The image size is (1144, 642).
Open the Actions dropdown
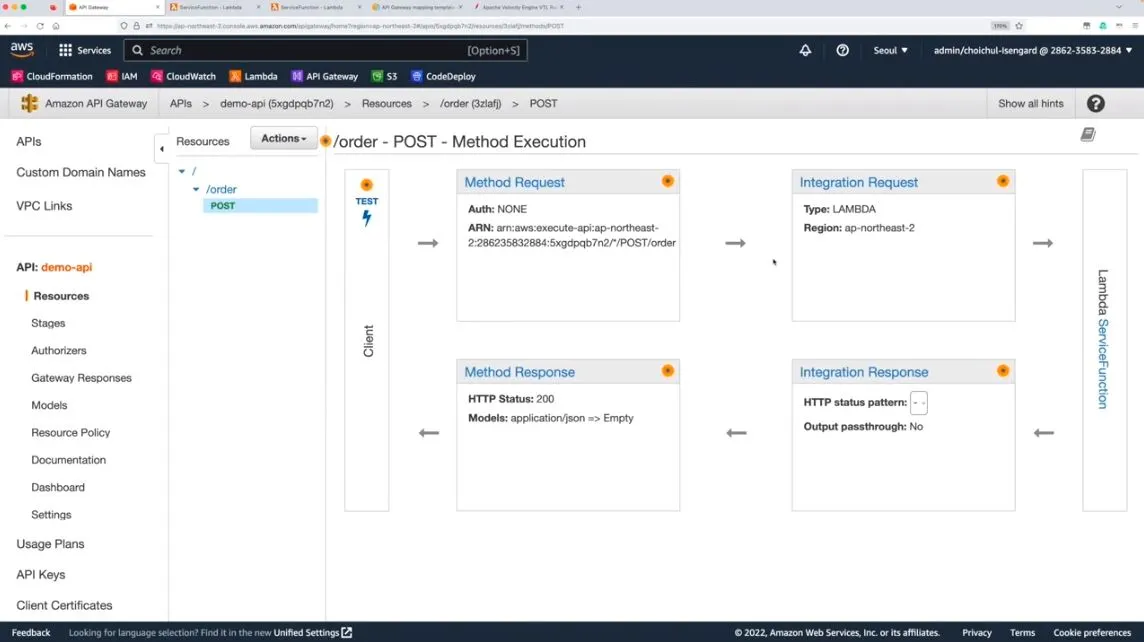pyautogui.click(x=284, y=139)
